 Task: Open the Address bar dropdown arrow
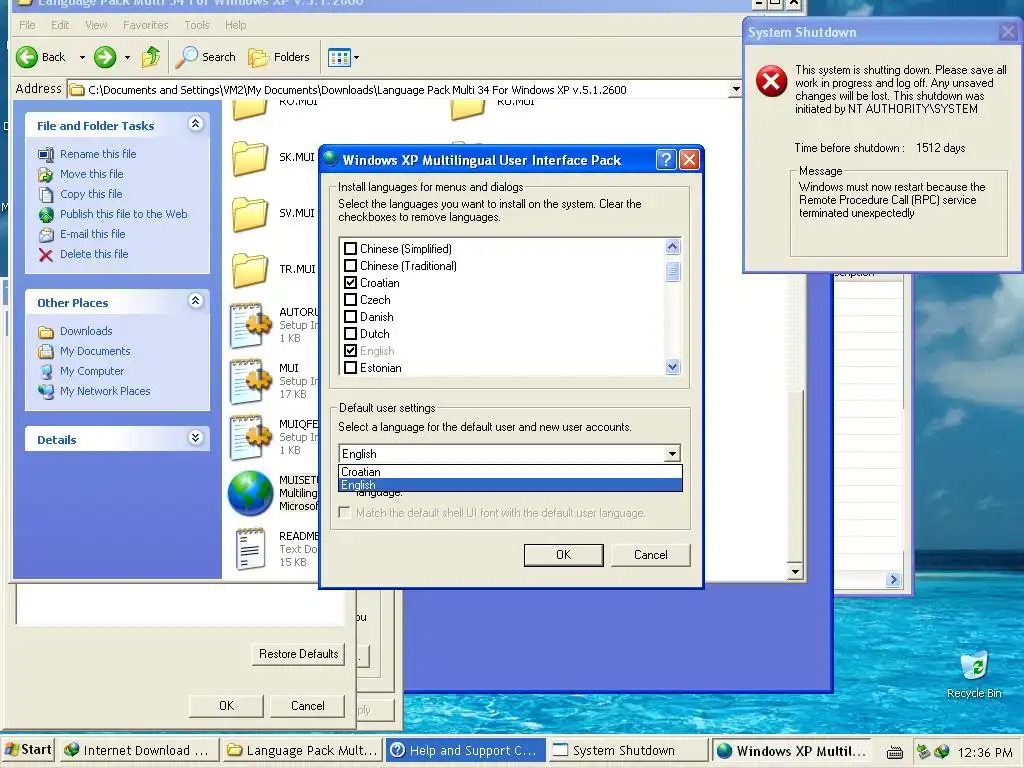click(735, 89)
